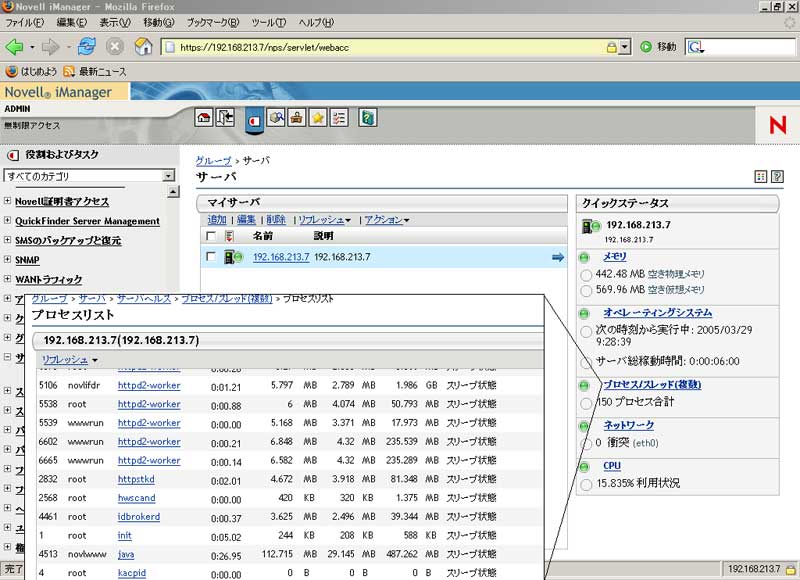Click the left panel scroll-up arrow
The height and width of the screenshot is (580, 800).
[173, 192]
